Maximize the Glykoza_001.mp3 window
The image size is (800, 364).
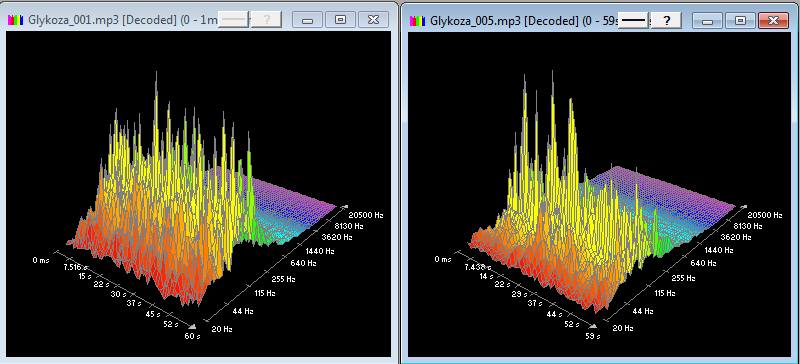coord(340,20)
